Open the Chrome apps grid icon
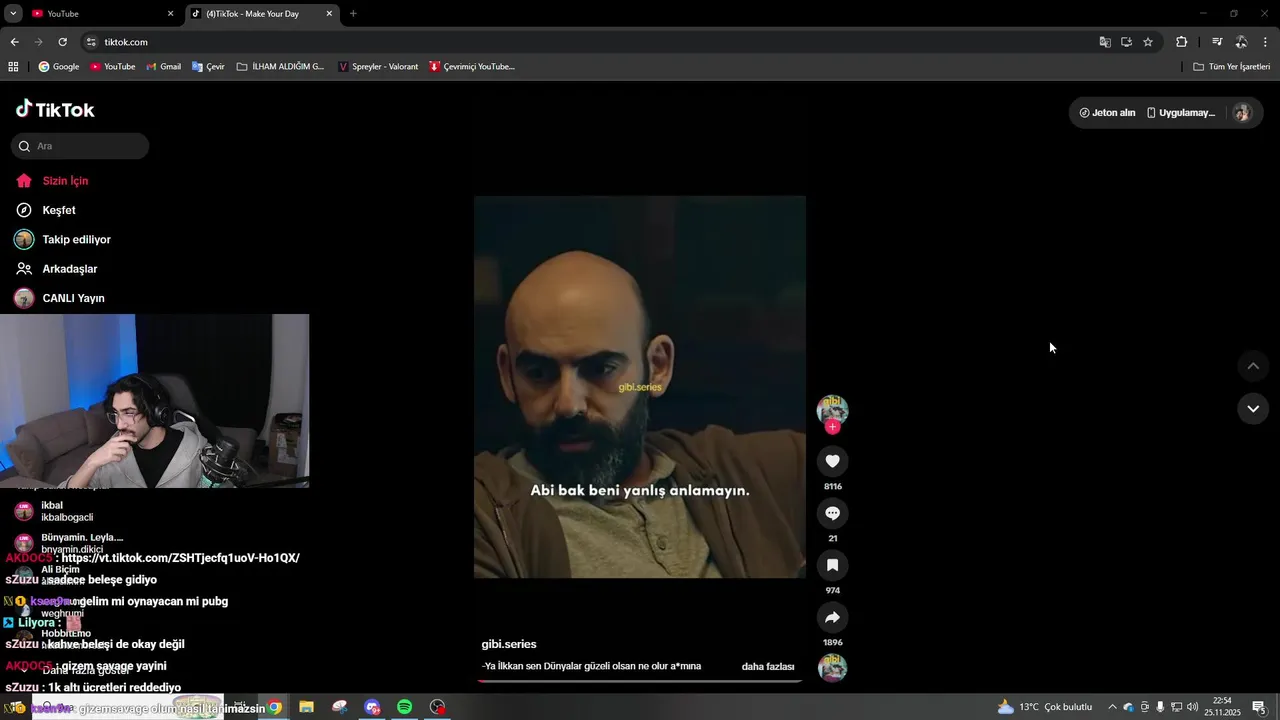 (13, 67)
